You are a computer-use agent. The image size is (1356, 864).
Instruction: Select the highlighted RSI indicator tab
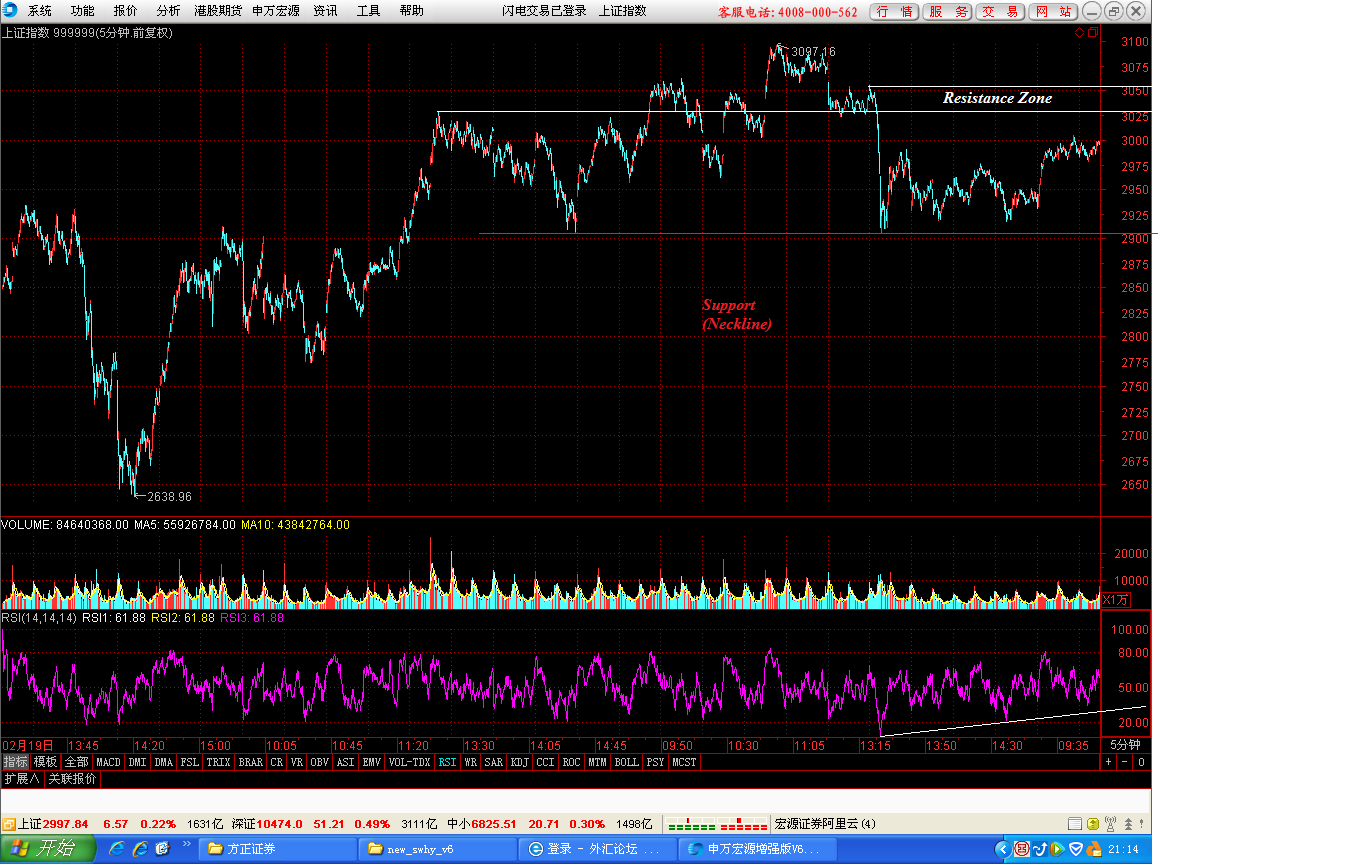pyautogui.click(x=447, y=762)
